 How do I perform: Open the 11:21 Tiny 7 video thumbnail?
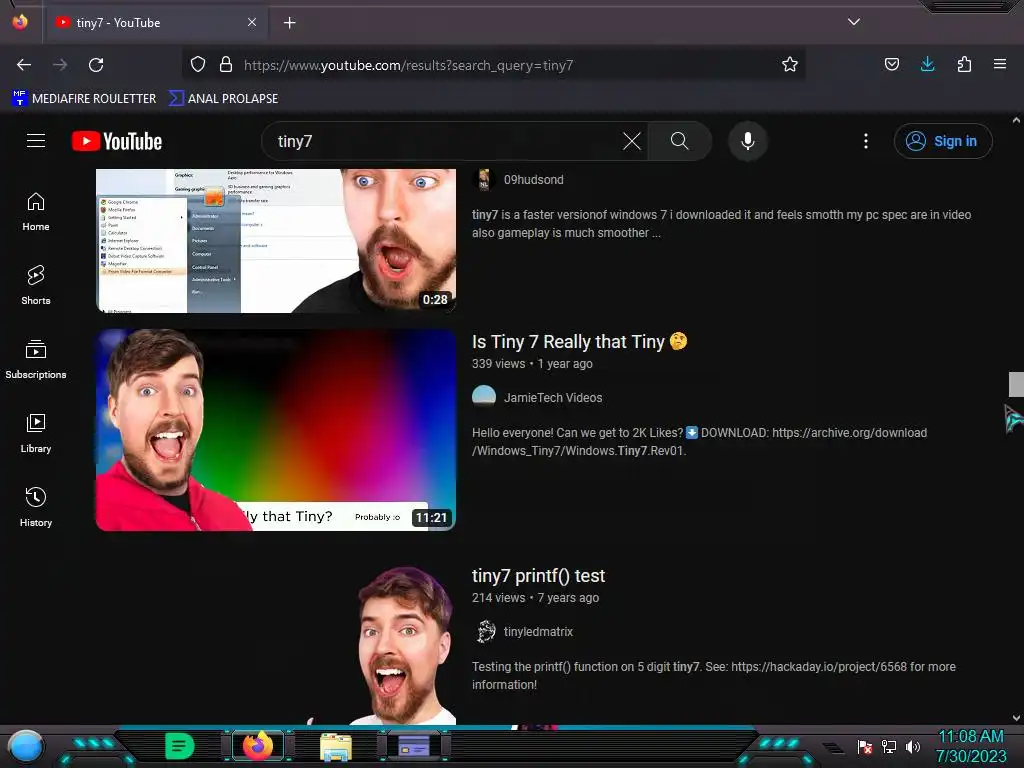(276, 430)
